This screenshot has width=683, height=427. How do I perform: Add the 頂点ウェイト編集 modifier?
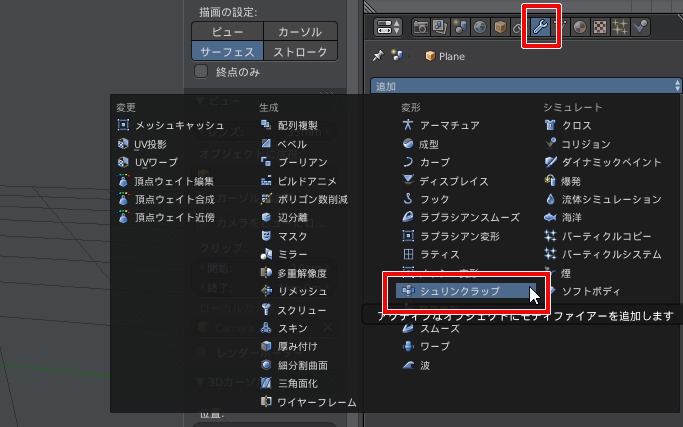pos(166,181)
